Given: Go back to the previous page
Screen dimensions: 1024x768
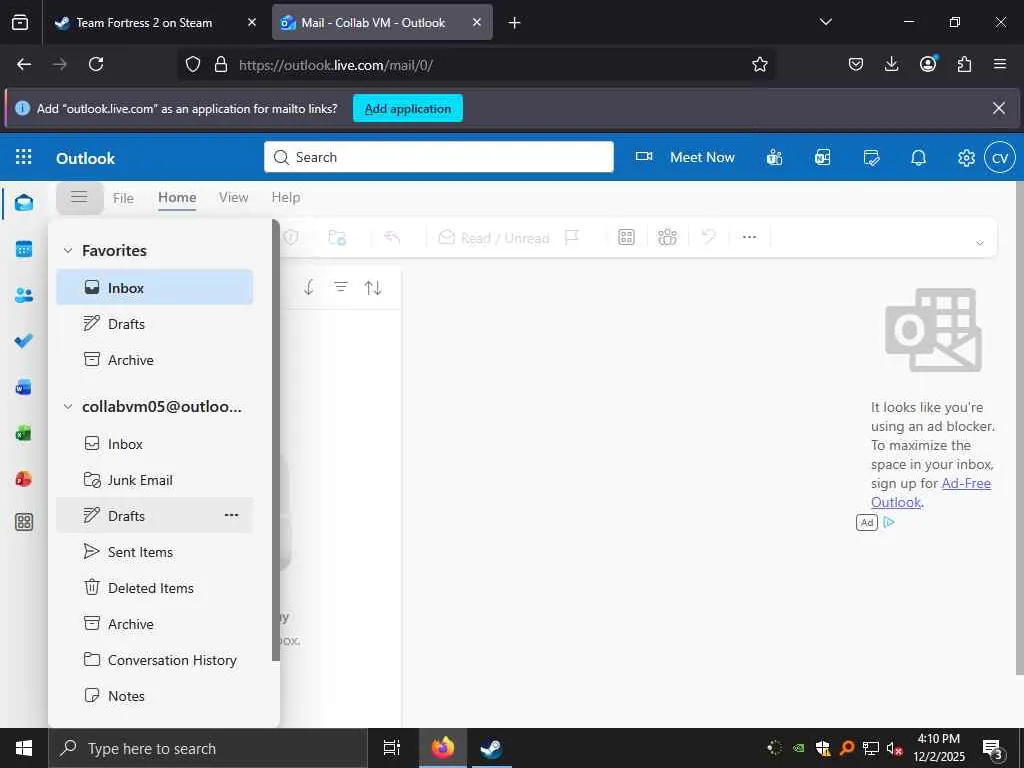Looking at the screenshot, I should click(x=24, y=64).
